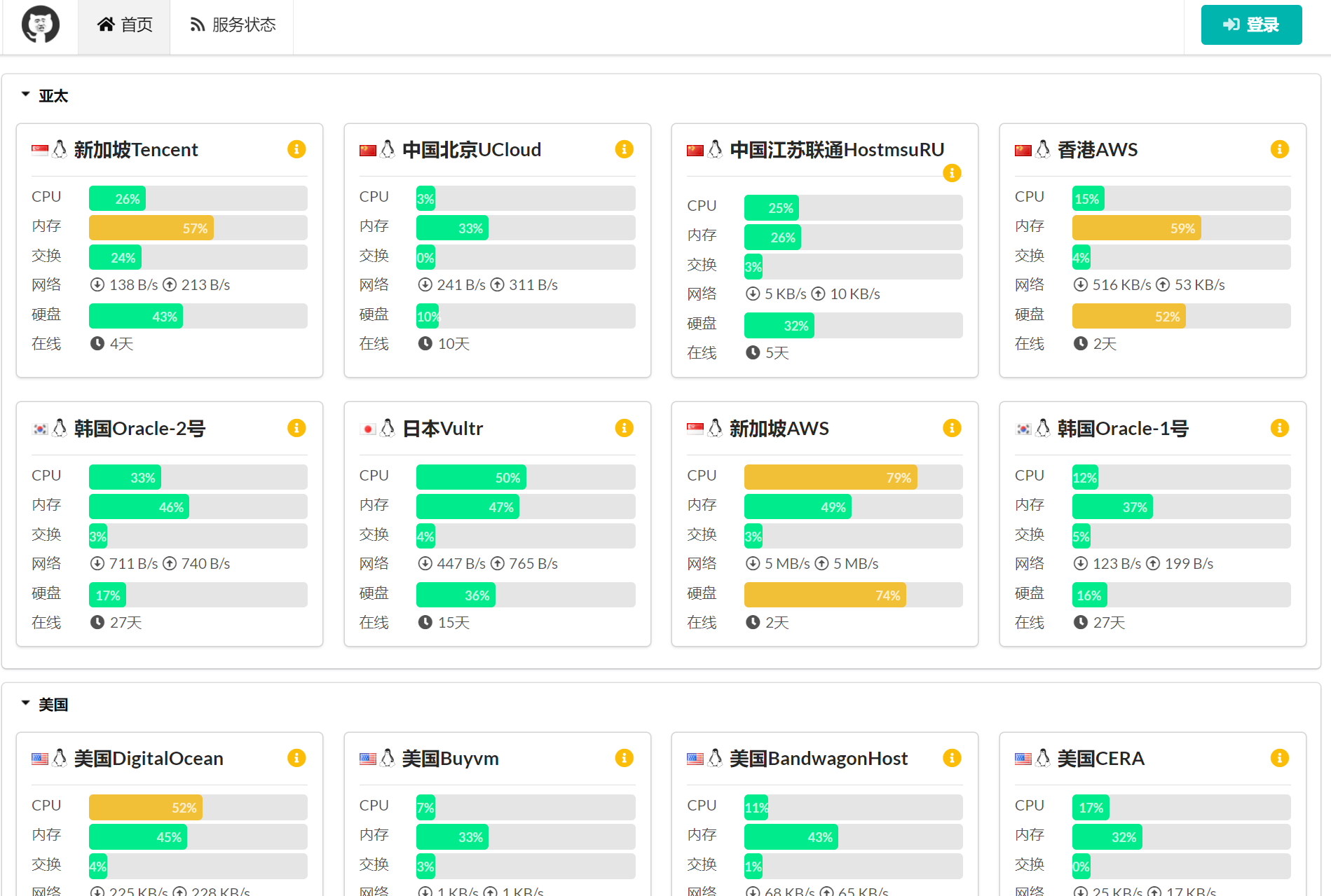The height and width of the screenshot is (896, 1331).
Task: Click 美国Buyvm server title
Action: (x=451, y=758)
